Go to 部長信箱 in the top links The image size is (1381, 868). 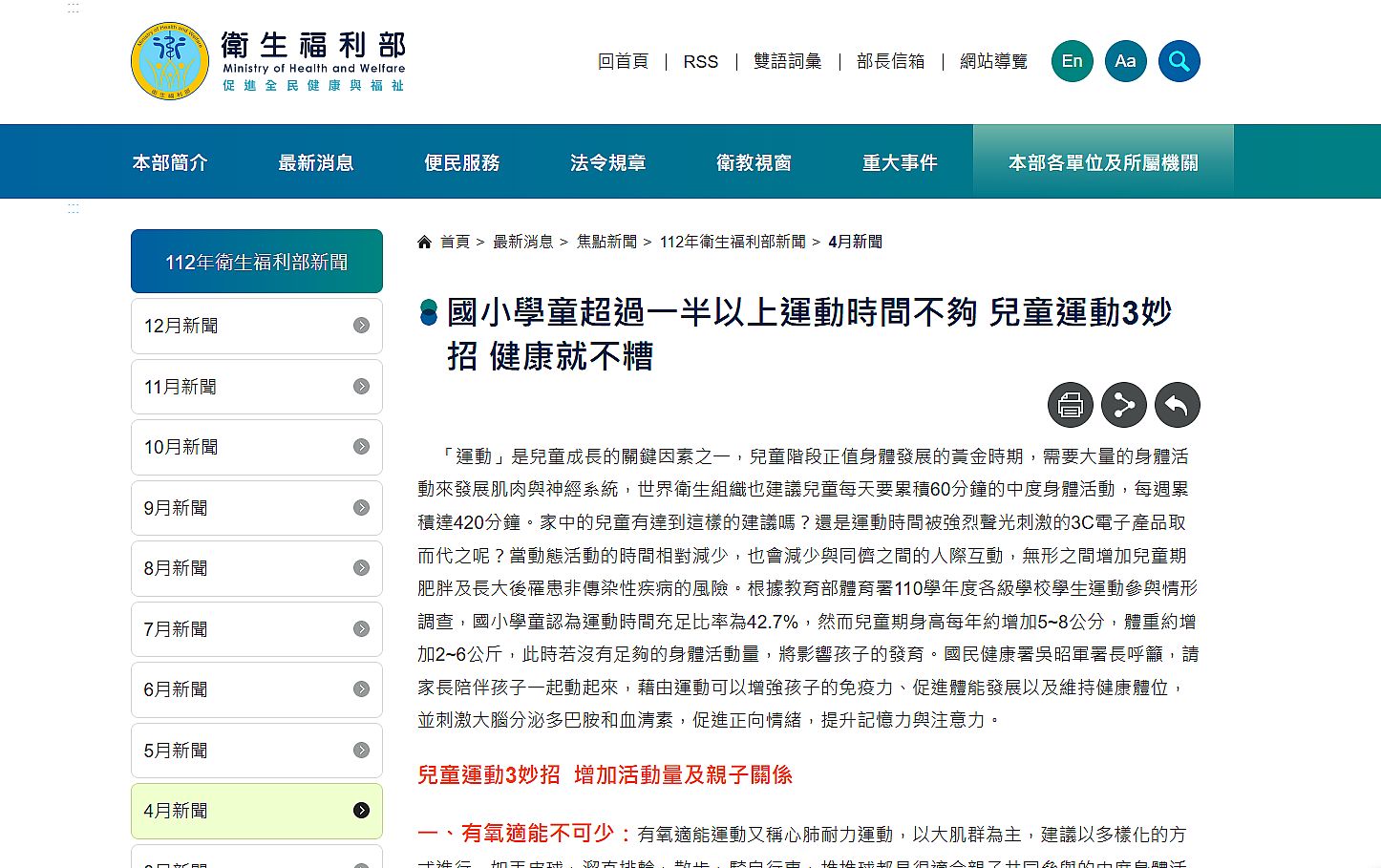click(890, 61)
